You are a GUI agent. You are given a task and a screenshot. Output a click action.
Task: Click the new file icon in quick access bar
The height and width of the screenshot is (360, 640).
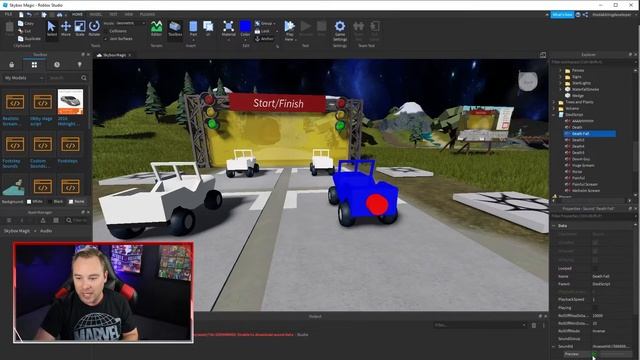click(21, 14)
